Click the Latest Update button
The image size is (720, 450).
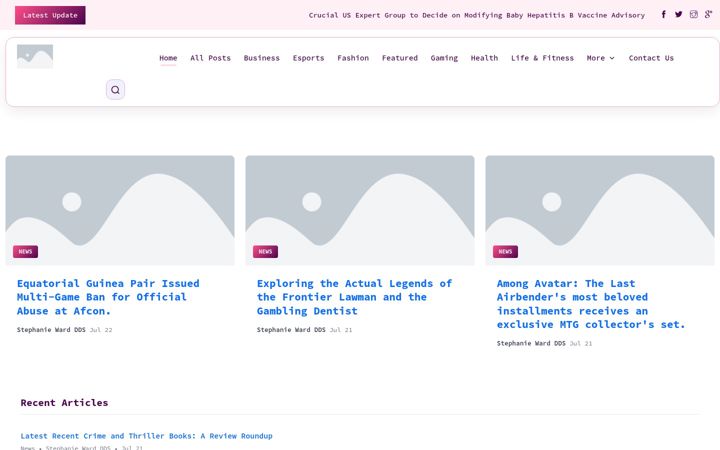click(x=50, y=15)
